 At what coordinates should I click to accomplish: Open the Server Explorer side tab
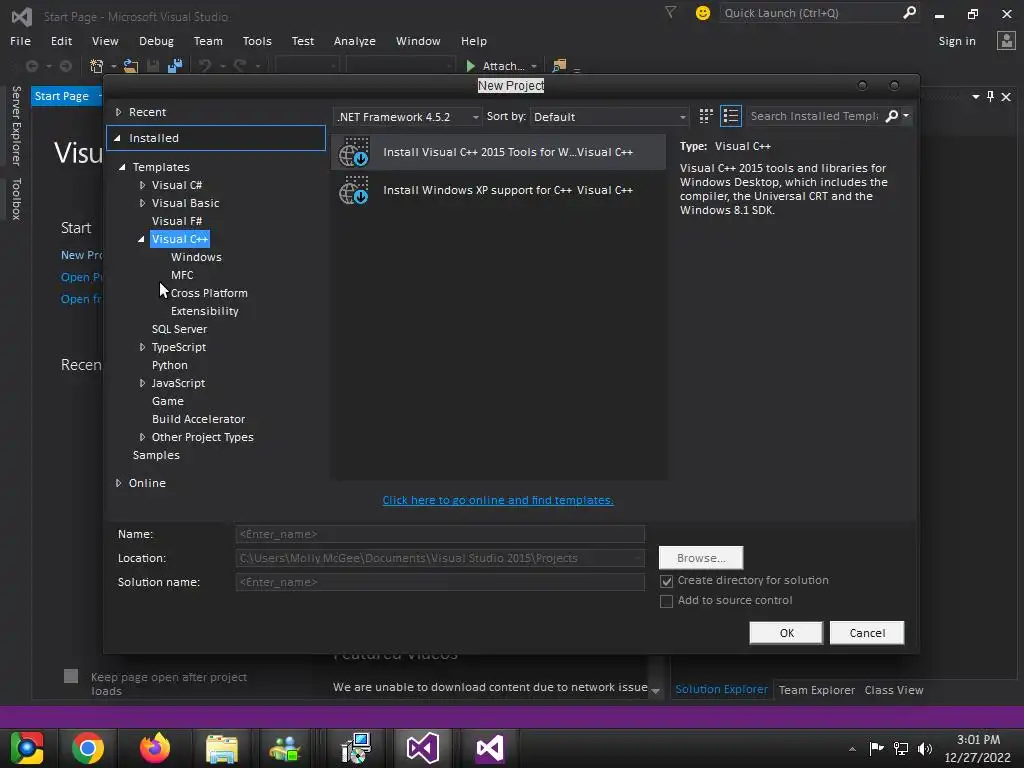click(16, 125)
